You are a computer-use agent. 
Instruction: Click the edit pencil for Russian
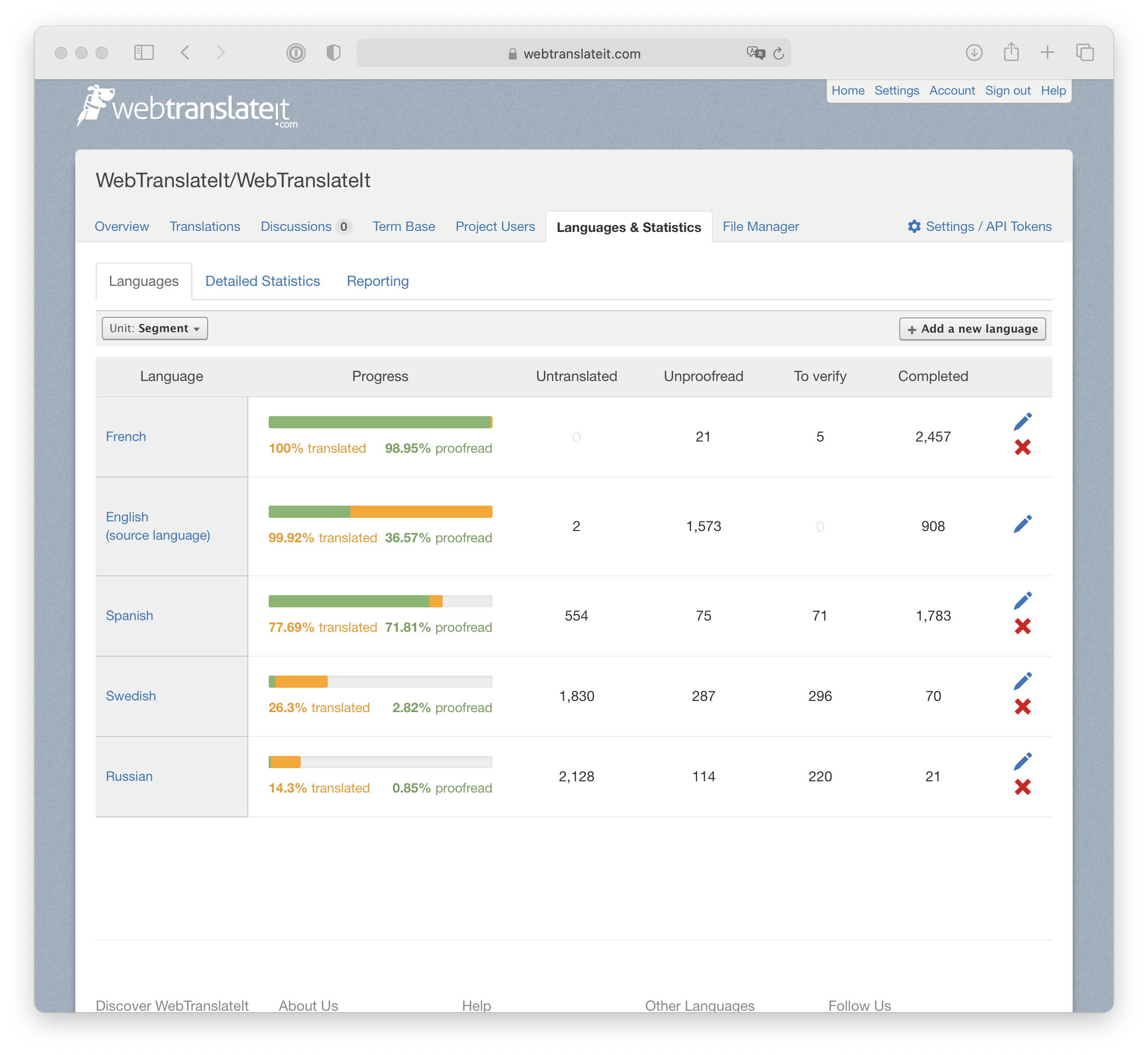tap(1022, 761)
